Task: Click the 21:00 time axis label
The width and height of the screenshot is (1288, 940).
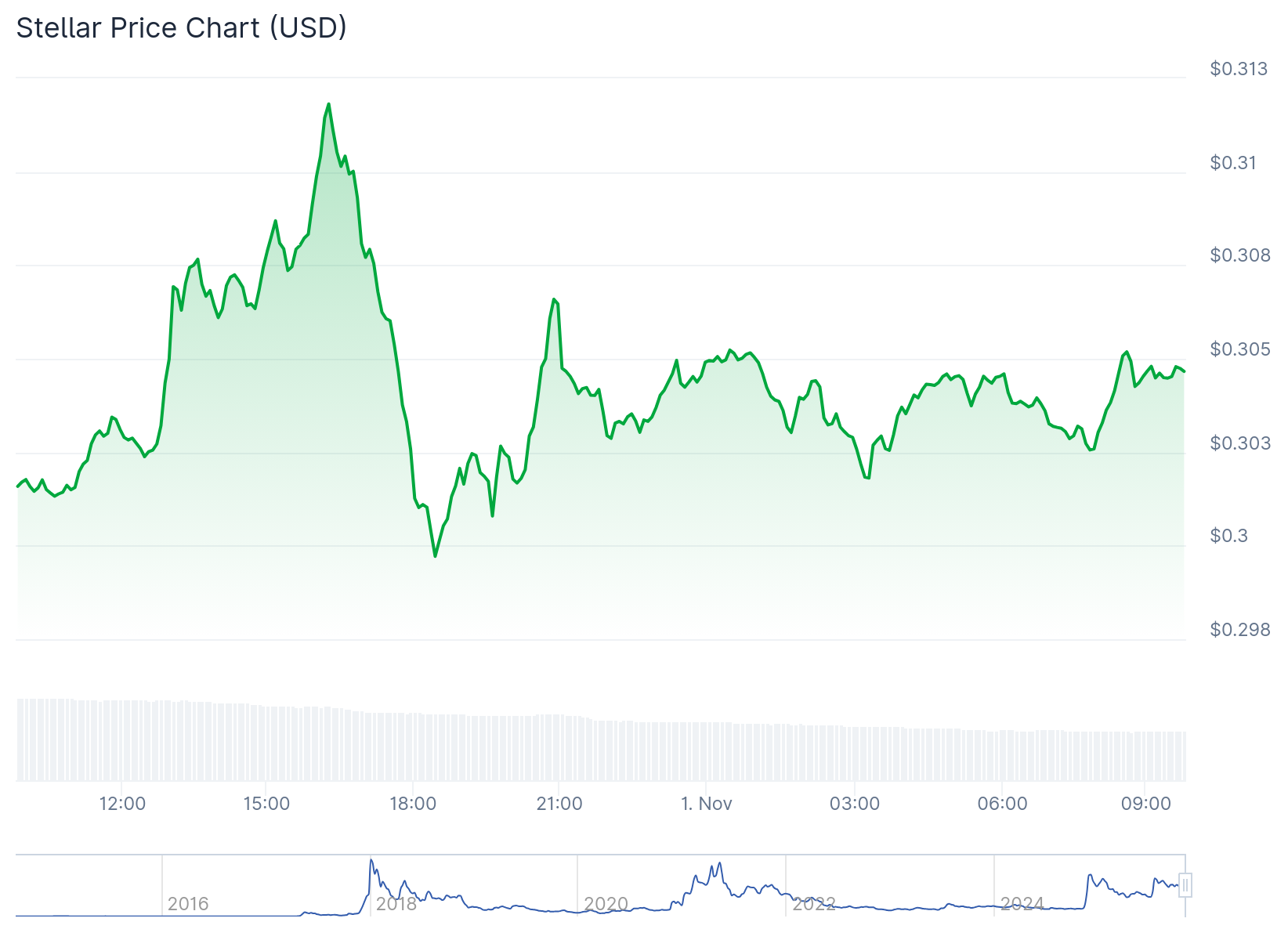Action: point(559,804)
